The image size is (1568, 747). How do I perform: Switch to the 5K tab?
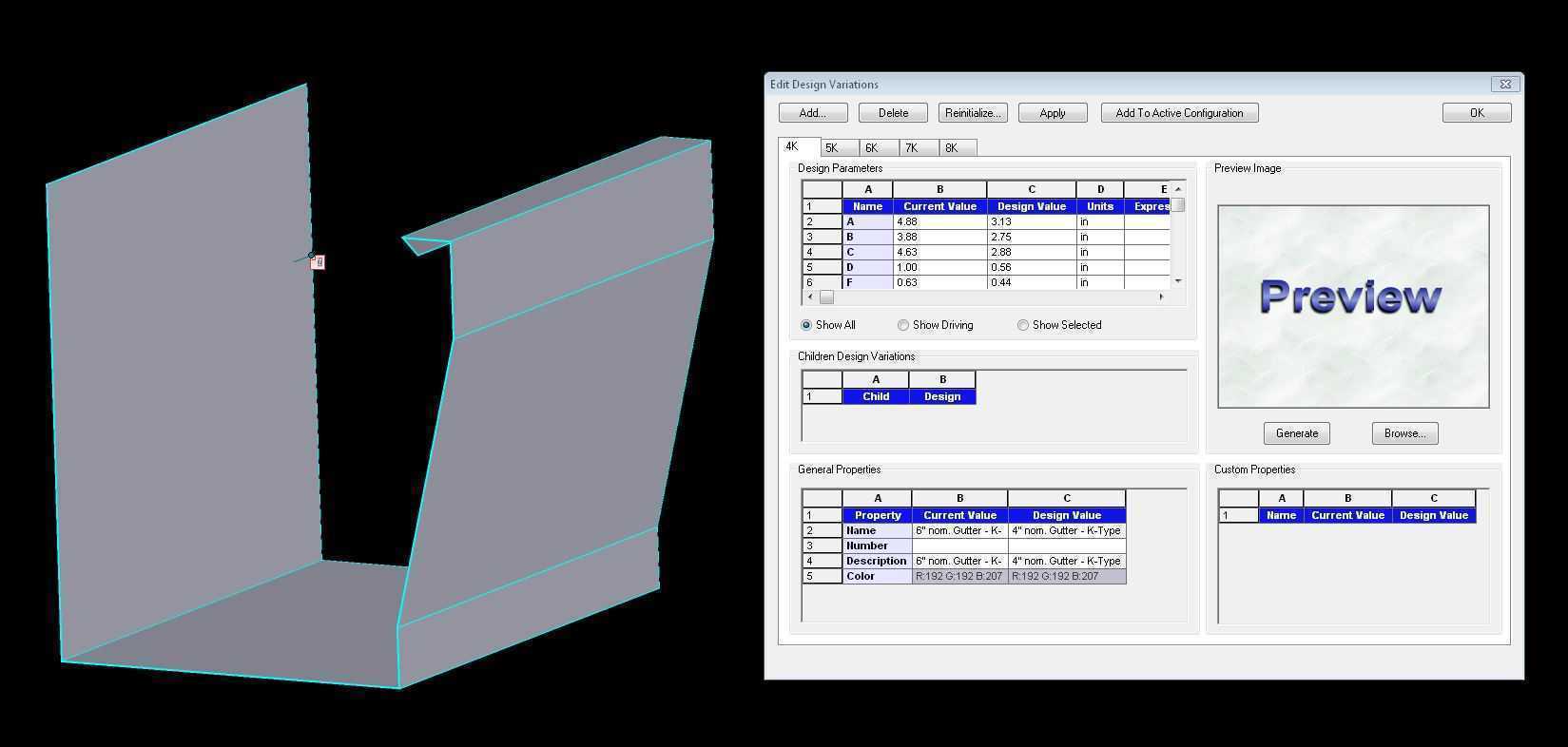(x=839, y=148)
